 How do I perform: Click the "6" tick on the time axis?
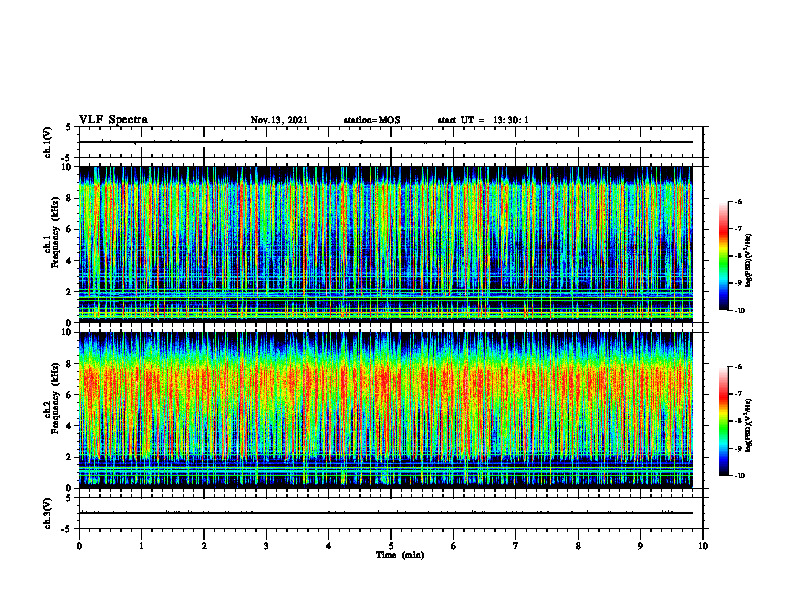(x=454, y=546)
